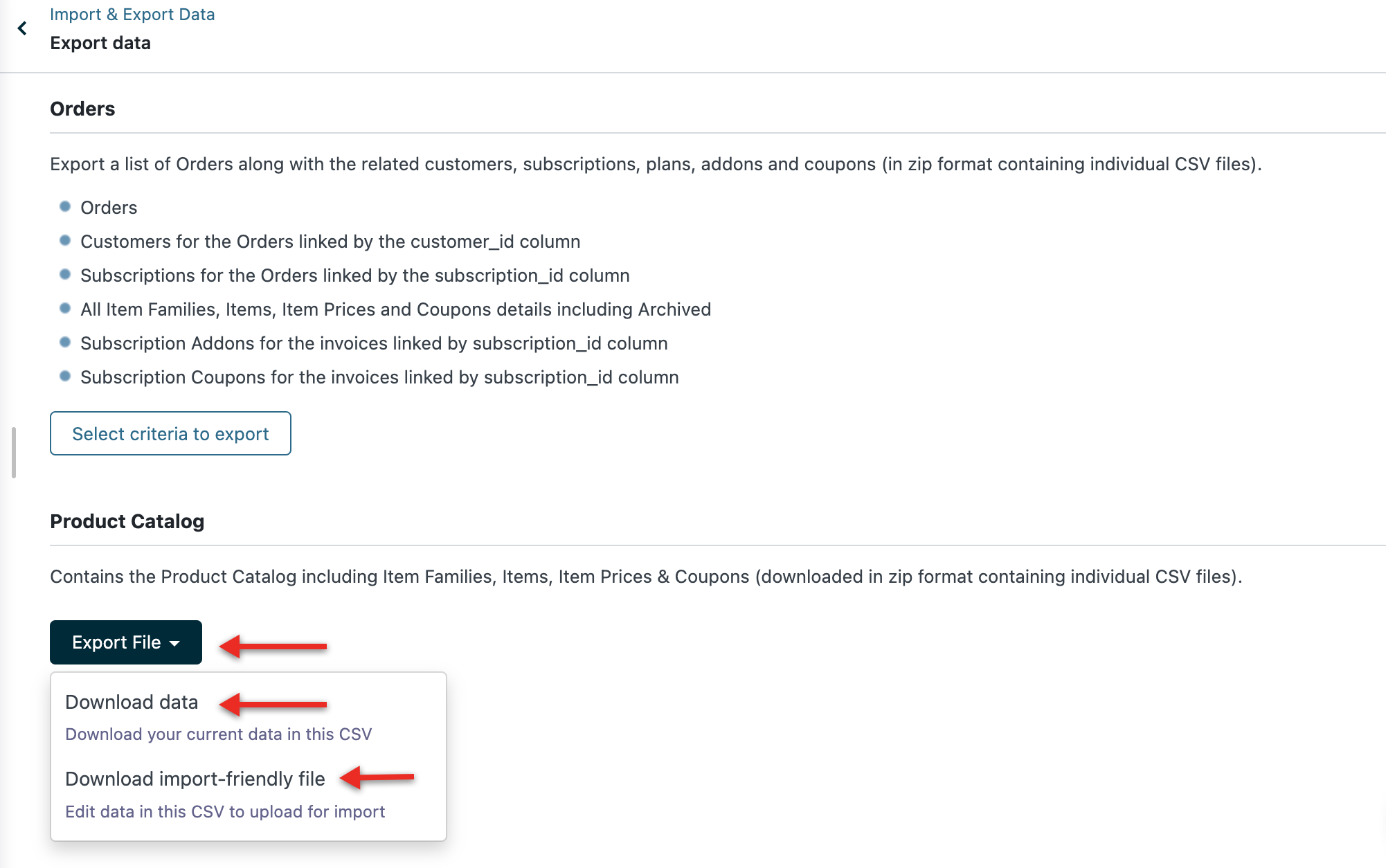Viewport: 1386px width, 868px height.
Task: Click the Product Catalog description paragraph
Action: (x=645, y=577)
